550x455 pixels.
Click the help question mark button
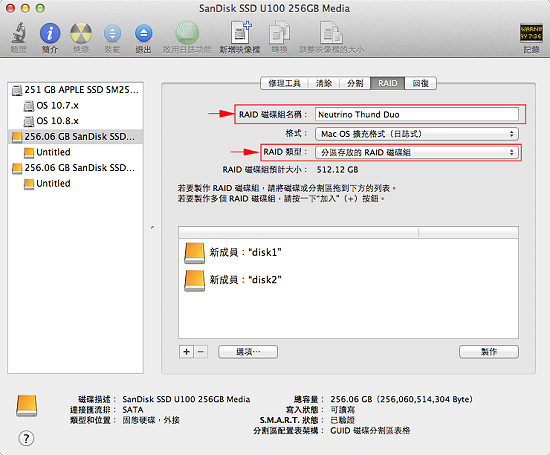26,439
